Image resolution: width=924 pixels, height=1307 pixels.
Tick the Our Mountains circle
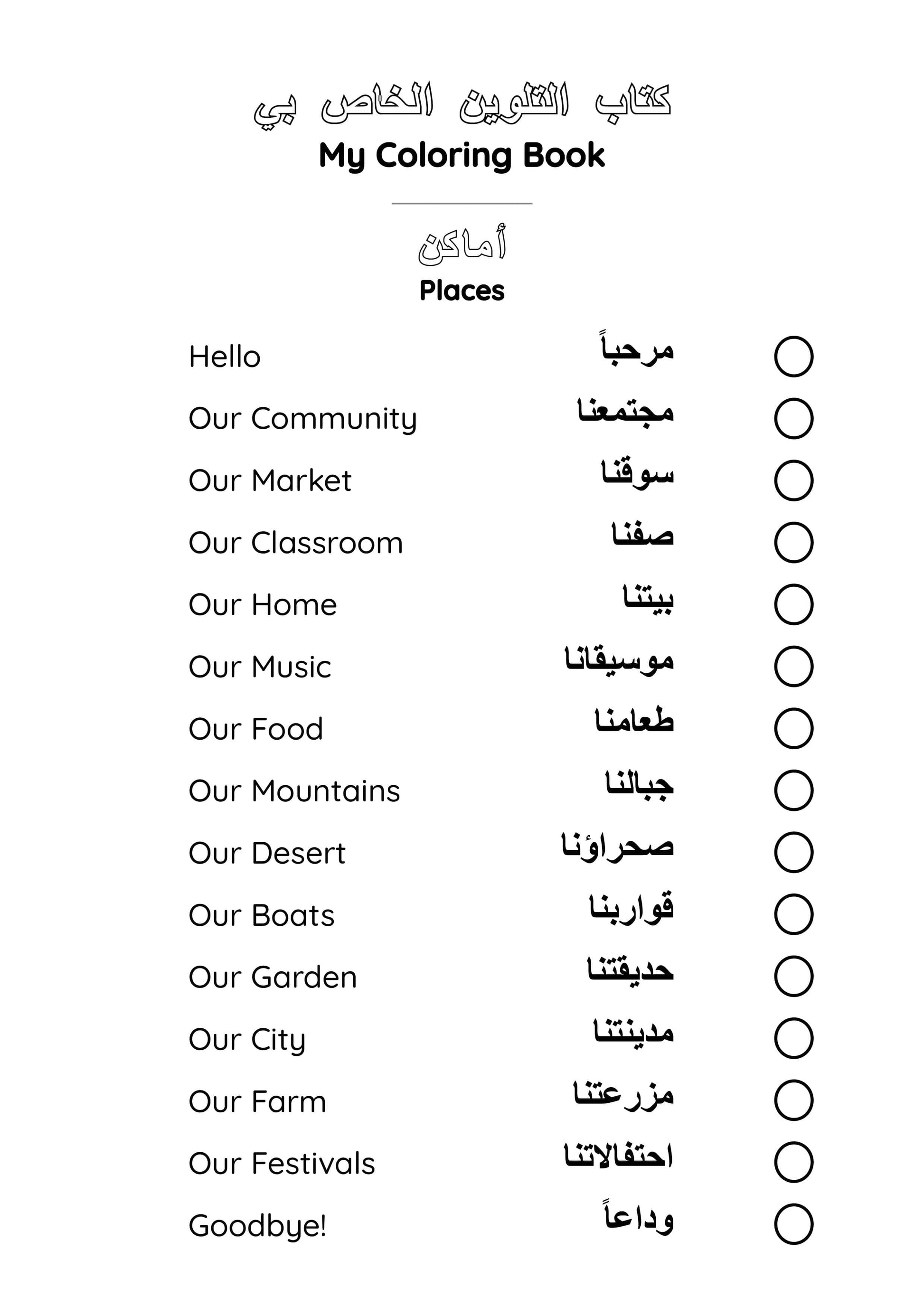pos(793,790)
